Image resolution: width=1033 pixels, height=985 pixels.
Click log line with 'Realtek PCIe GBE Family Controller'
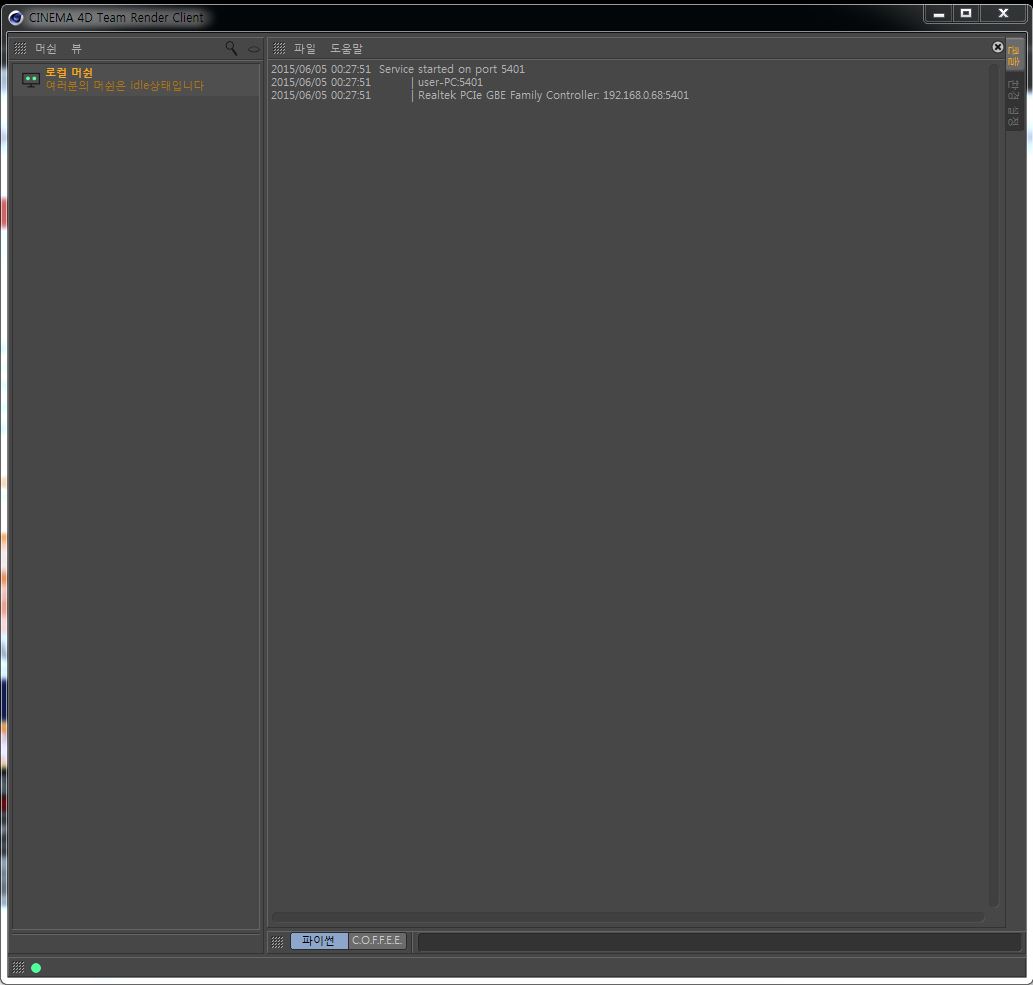point(553,96)
